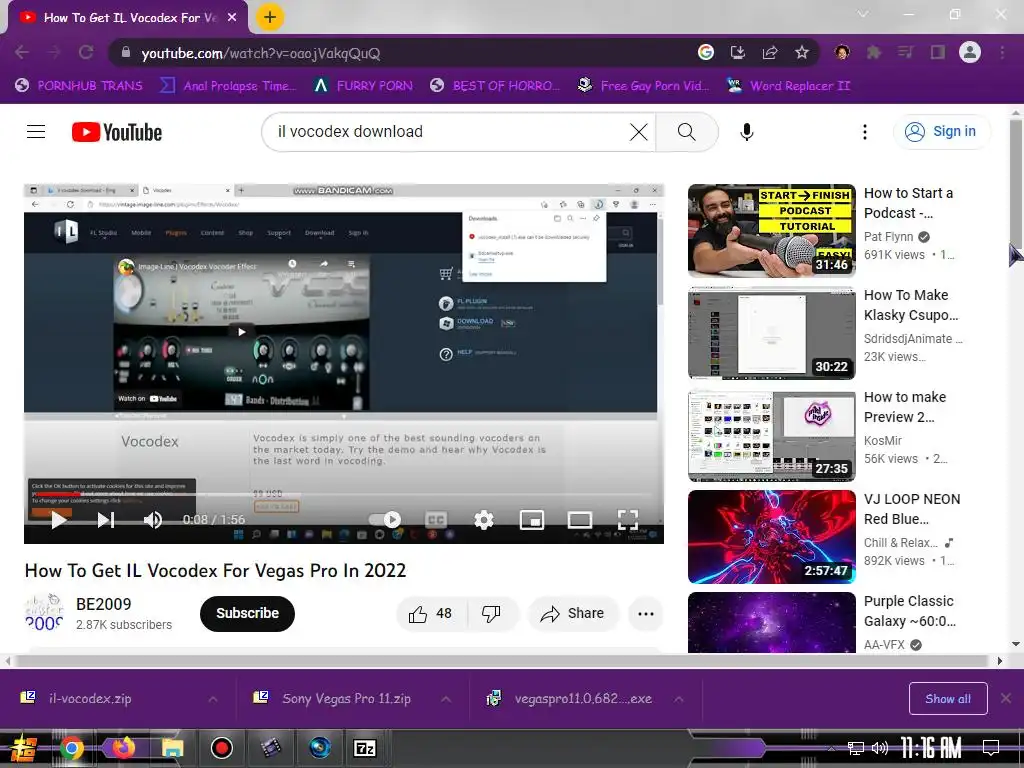Close the downloads bar
The width and height of the screenshot is (1024, 768).
[x=1006, y=699]
